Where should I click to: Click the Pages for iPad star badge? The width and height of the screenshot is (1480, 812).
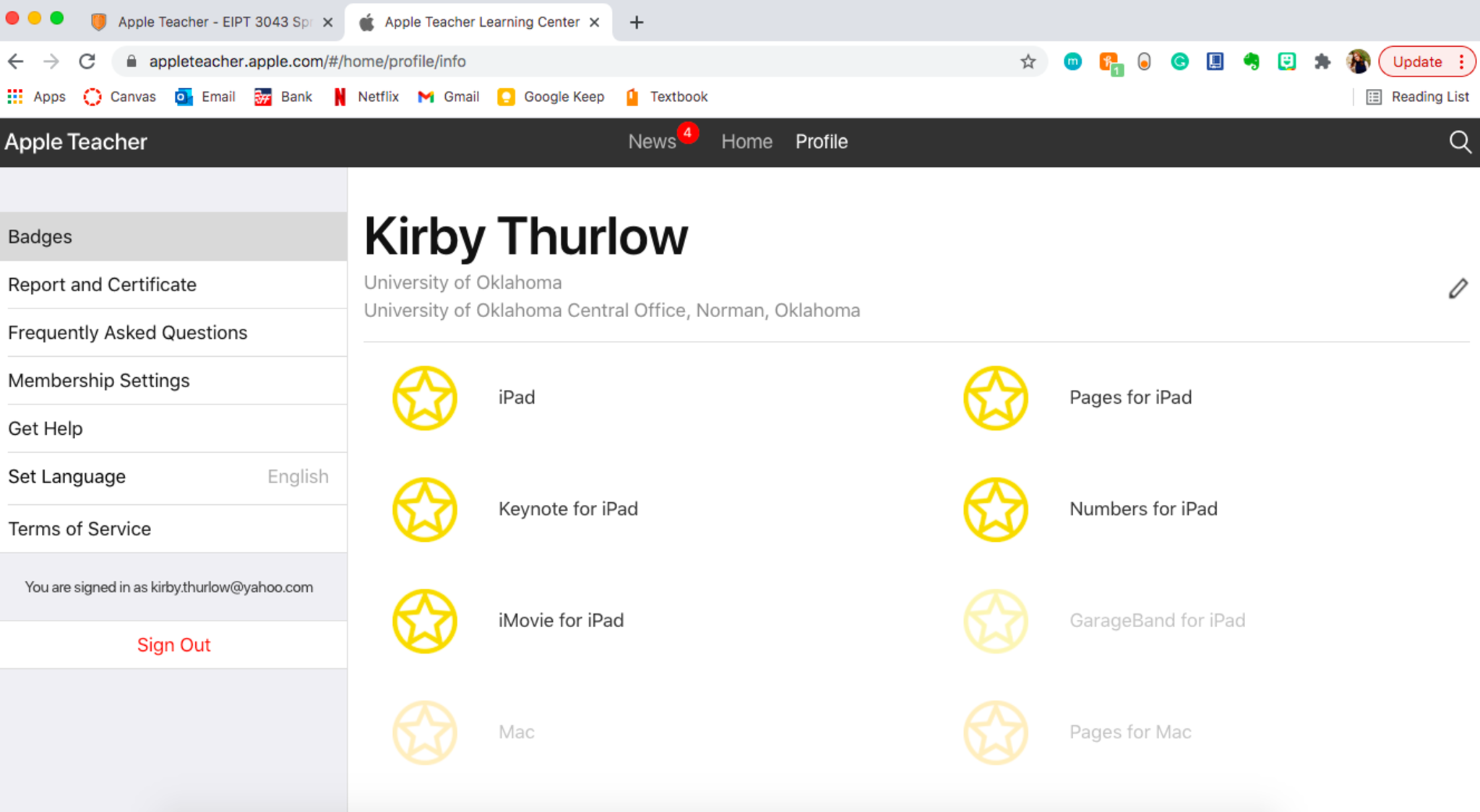pos(995,397)
